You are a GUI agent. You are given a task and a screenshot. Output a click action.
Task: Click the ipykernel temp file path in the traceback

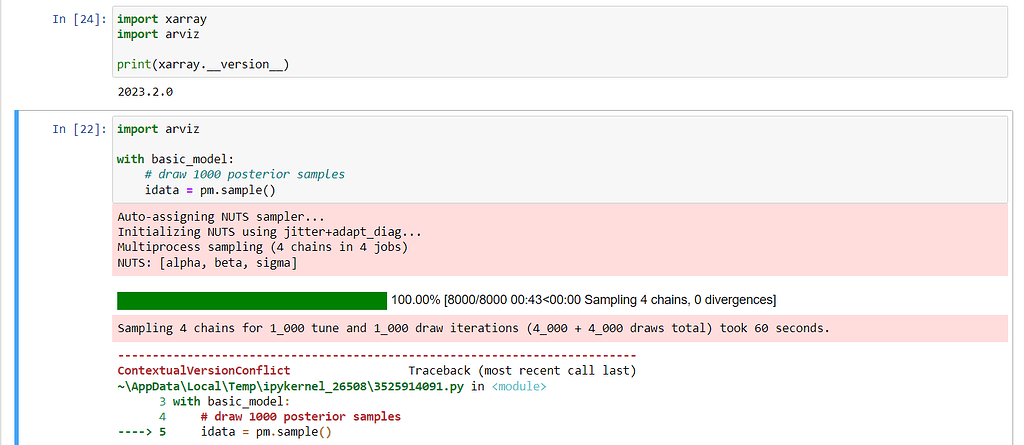(291, 386)
